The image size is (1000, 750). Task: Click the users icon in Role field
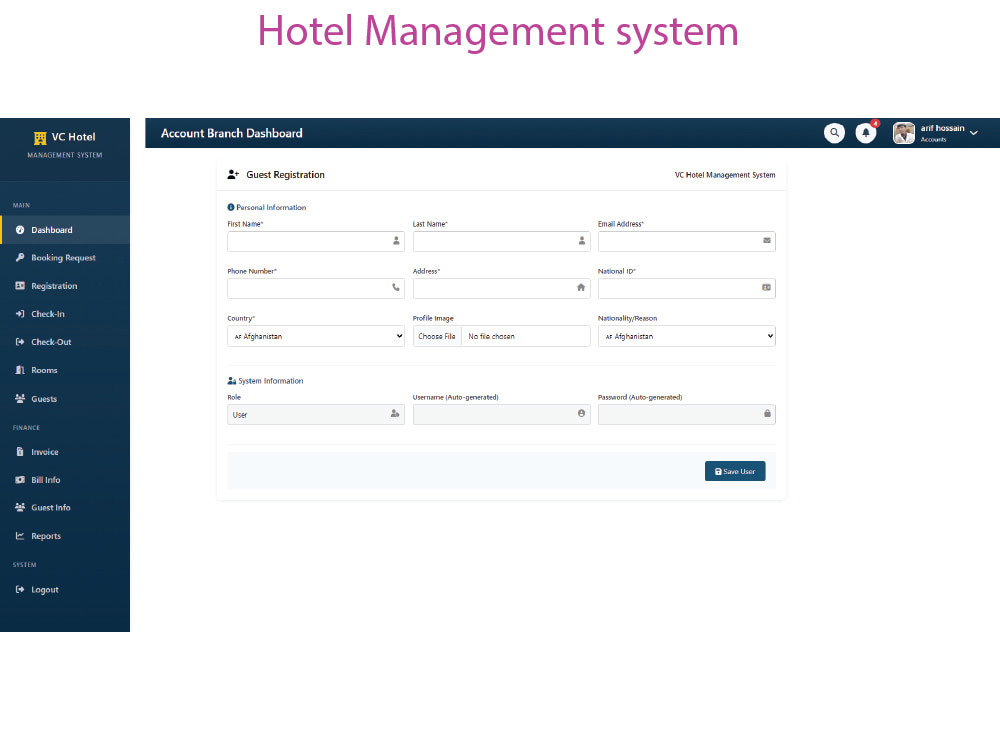point(395,413)
